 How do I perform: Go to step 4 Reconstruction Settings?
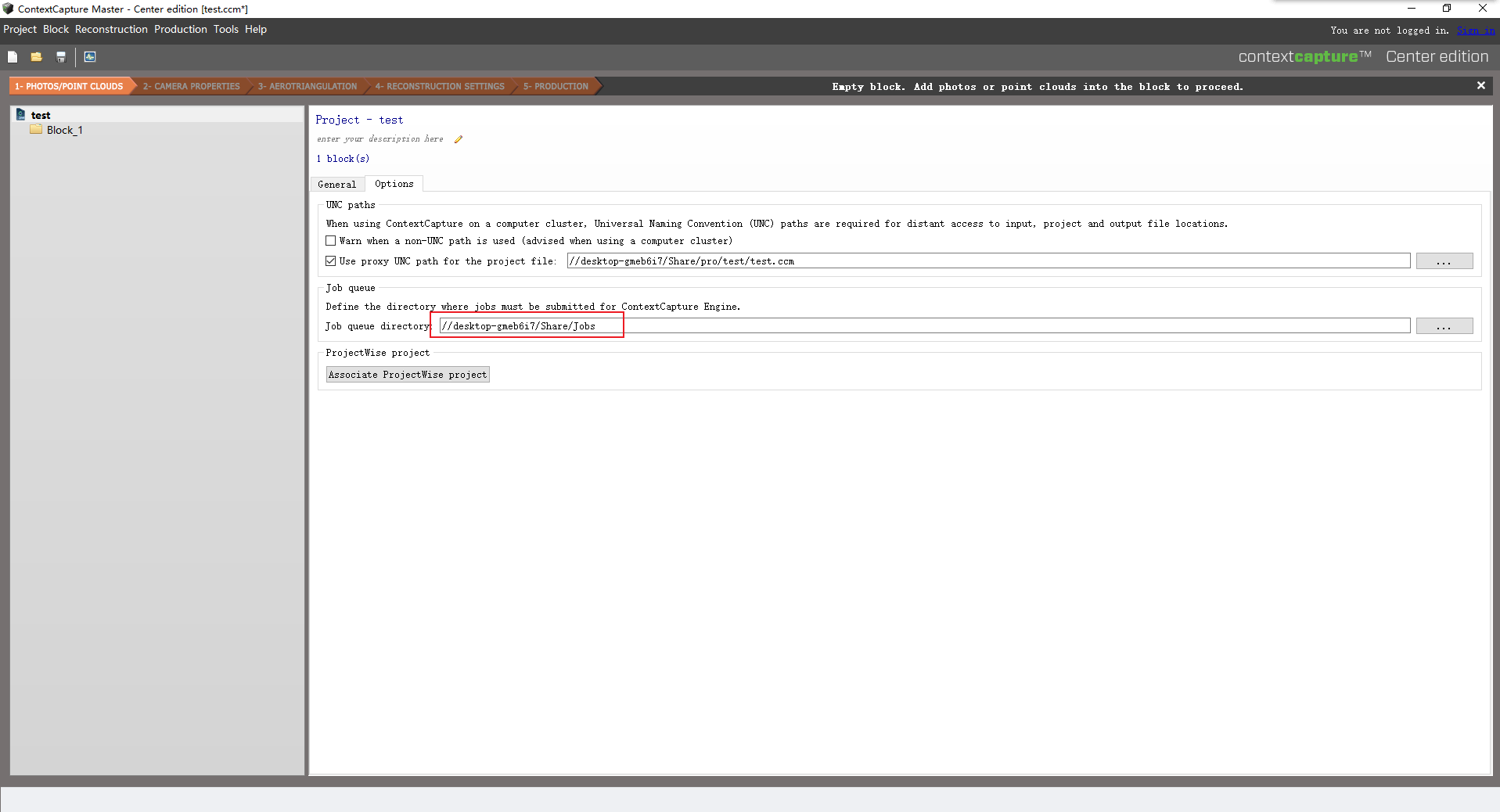[x=440, y=86]
